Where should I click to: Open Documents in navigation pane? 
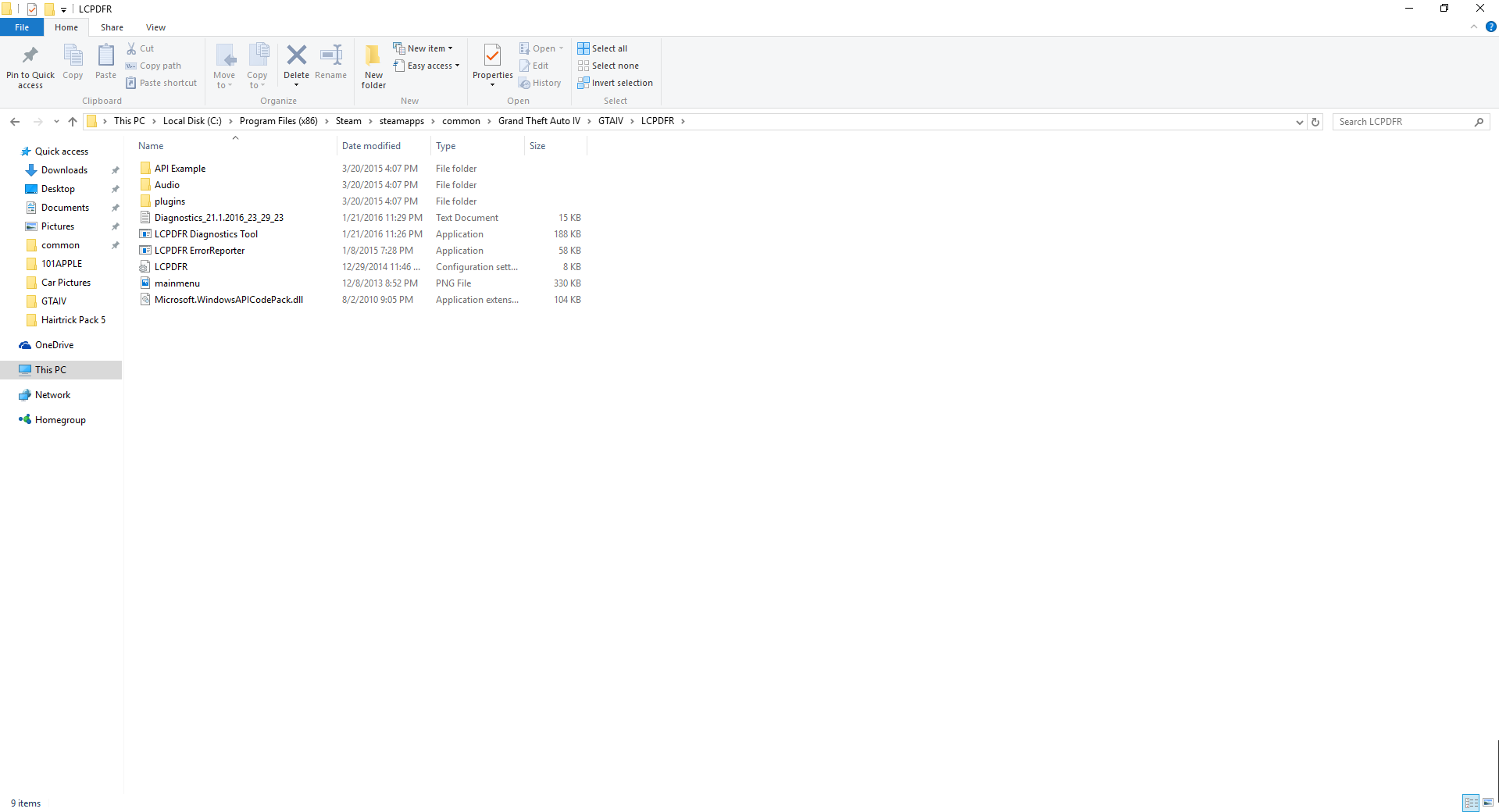(x=65, y=208)
